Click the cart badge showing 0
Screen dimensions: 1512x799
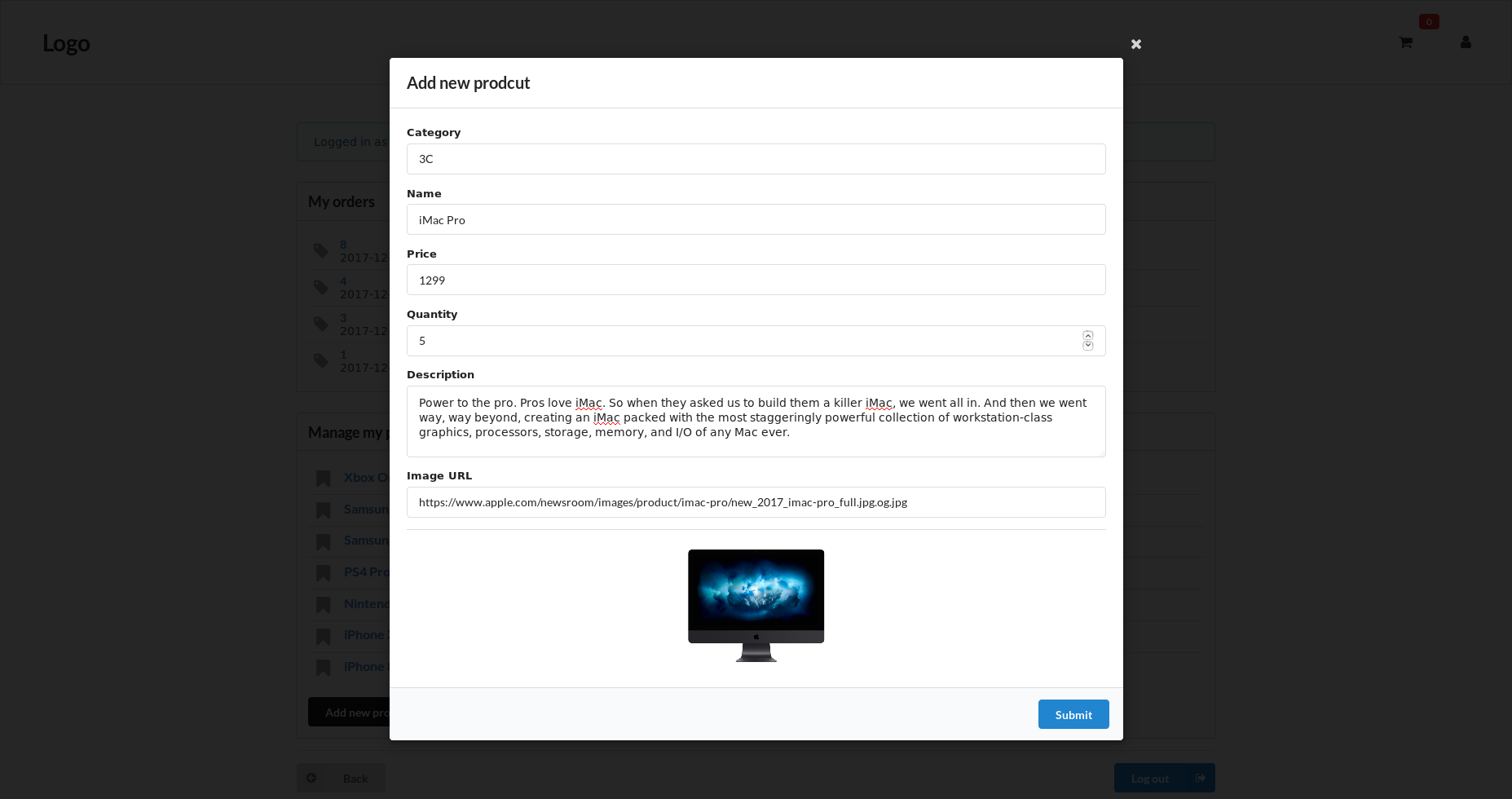pyautogui.click(x=1429, y=22)
